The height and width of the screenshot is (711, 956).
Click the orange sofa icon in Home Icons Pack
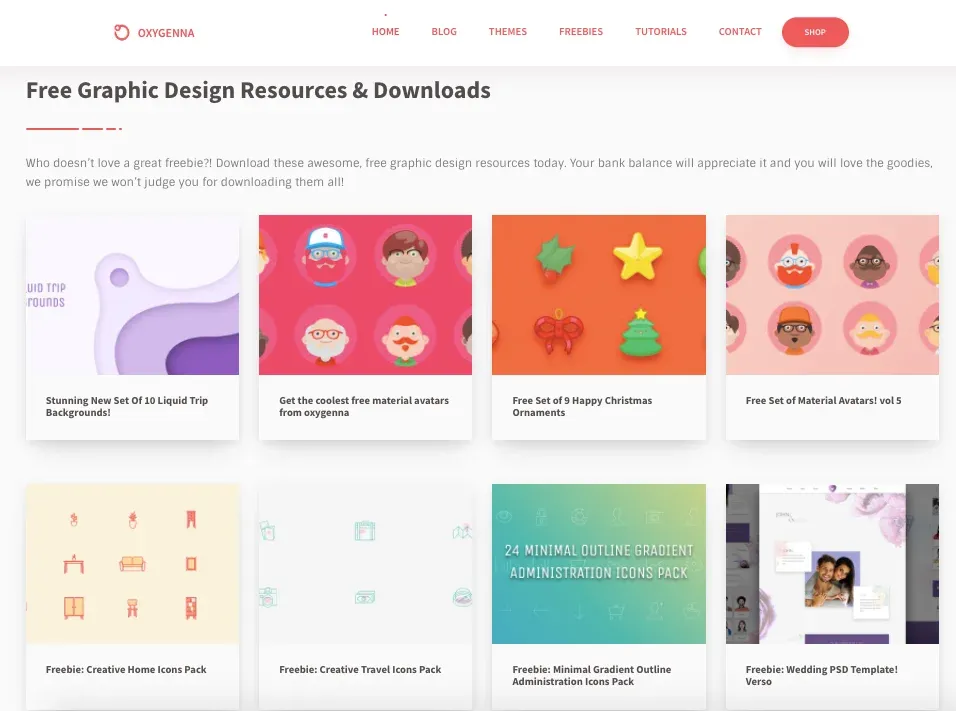point(132,563)
